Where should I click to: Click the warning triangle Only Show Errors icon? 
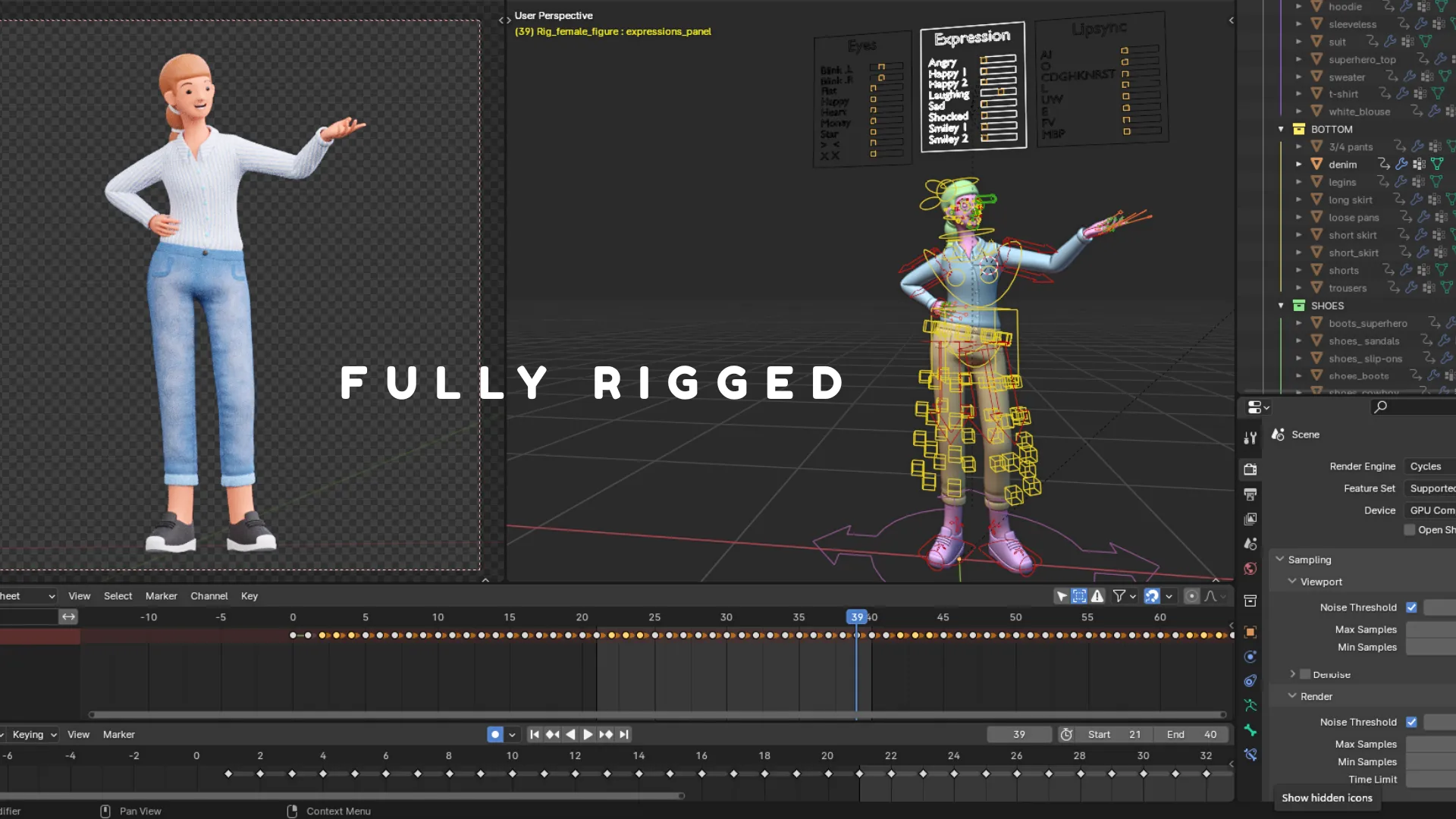click(x=1097, y=596)
